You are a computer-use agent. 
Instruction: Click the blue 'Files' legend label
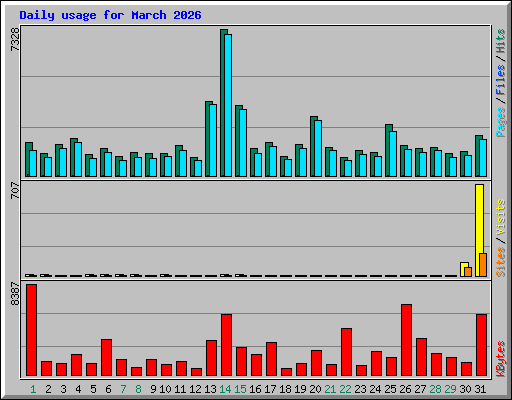[x=501, y=80]
